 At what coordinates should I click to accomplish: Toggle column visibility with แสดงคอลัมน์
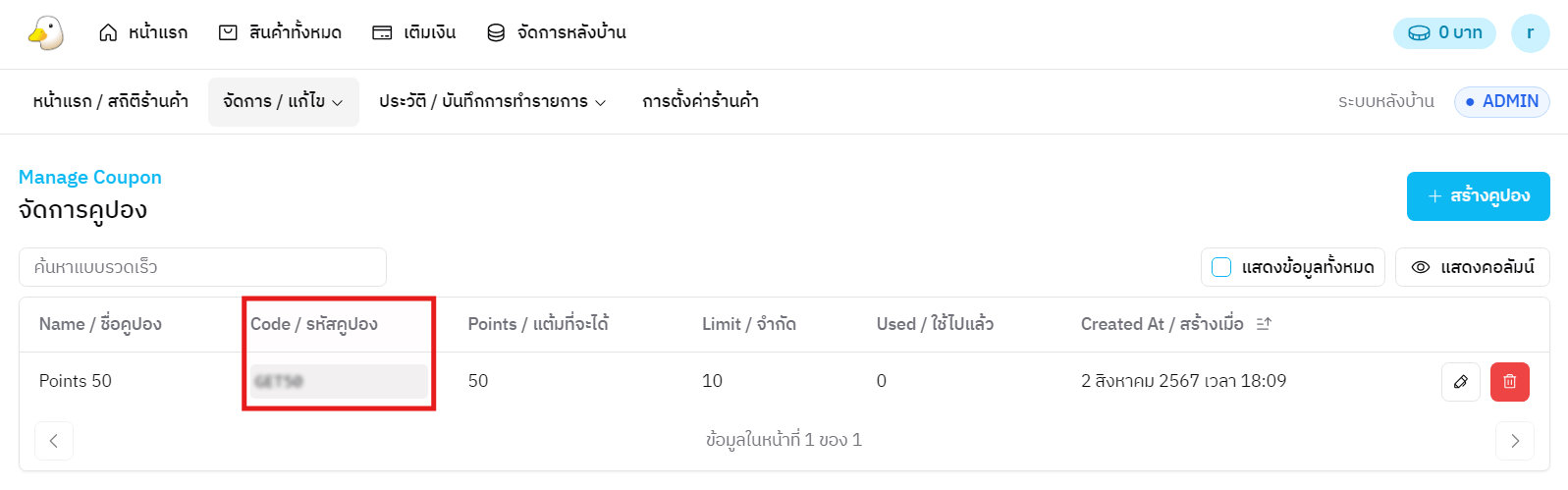click(x=1472, y=267)
